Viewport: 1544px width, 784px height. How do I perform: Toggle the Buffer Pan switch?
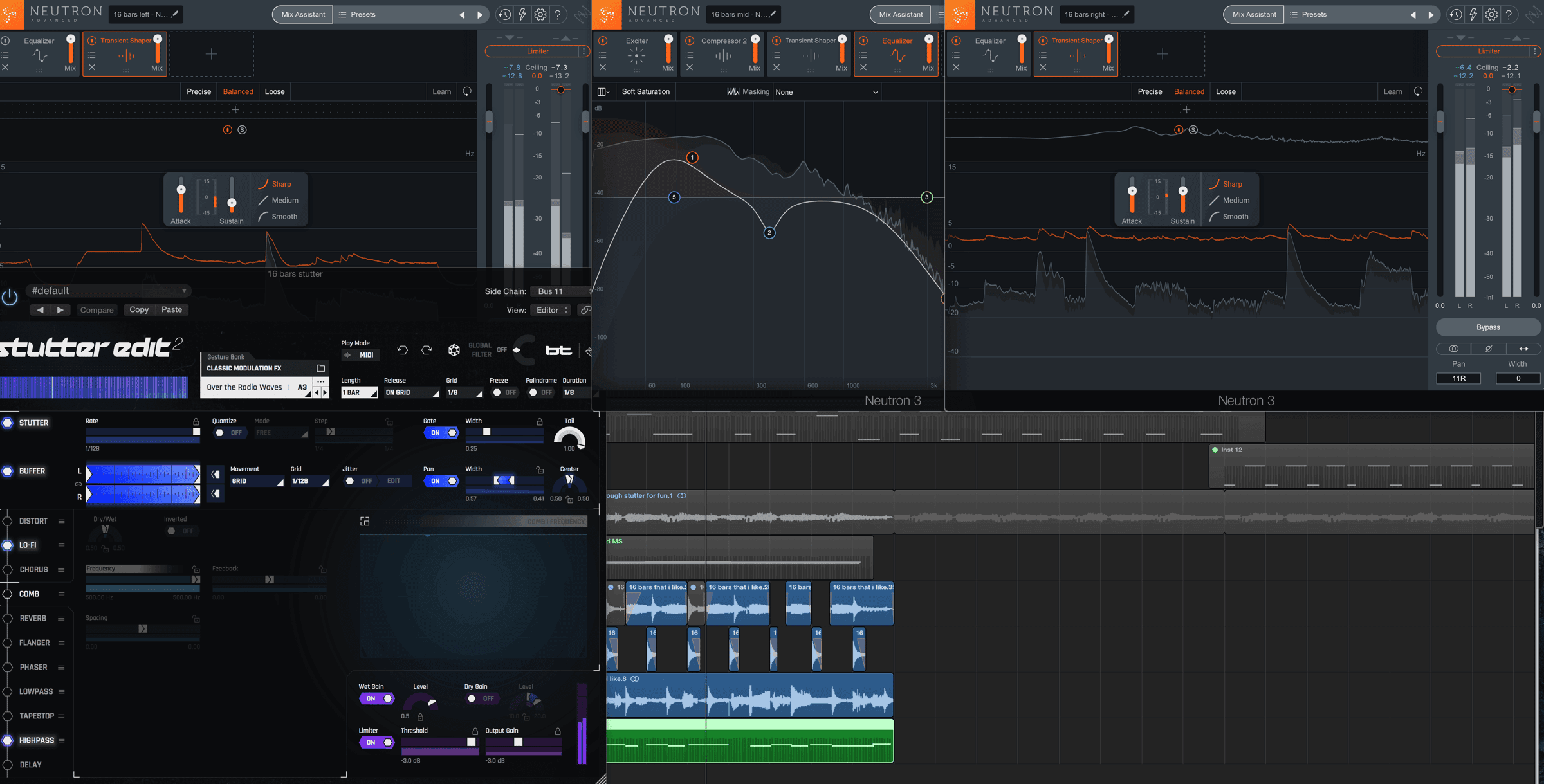[441, 481]
